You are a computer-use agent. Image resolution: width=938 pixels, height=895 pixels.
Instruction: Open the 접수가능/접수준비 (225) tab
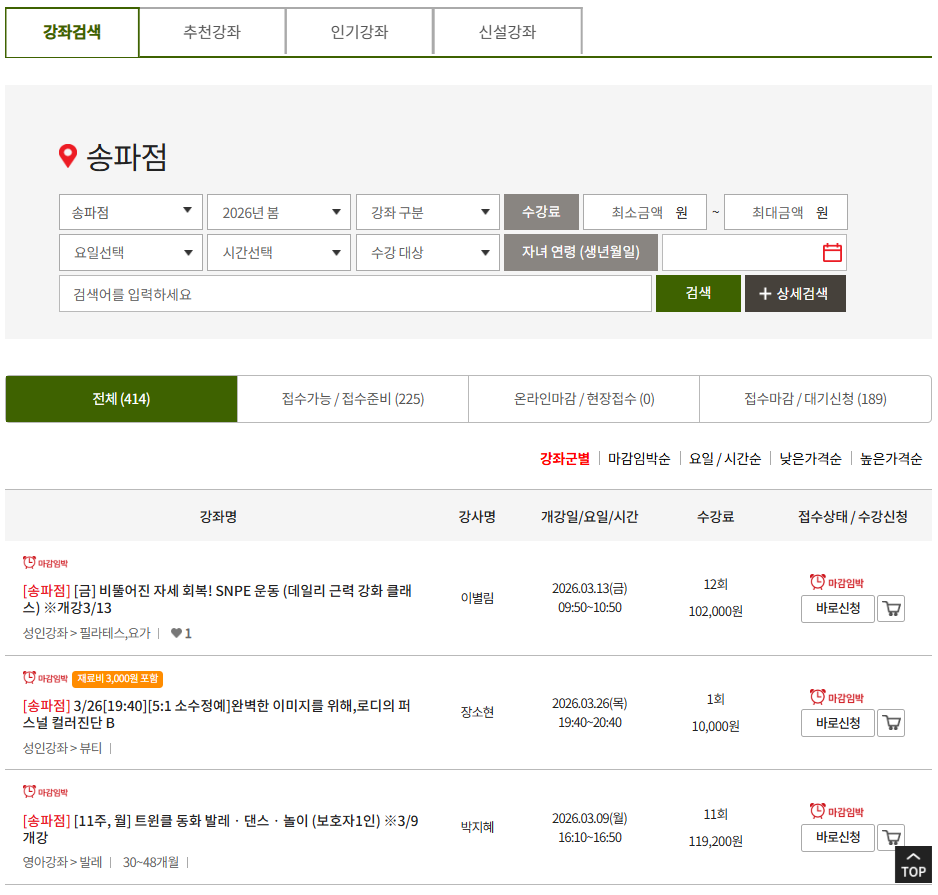pos(352,398)
